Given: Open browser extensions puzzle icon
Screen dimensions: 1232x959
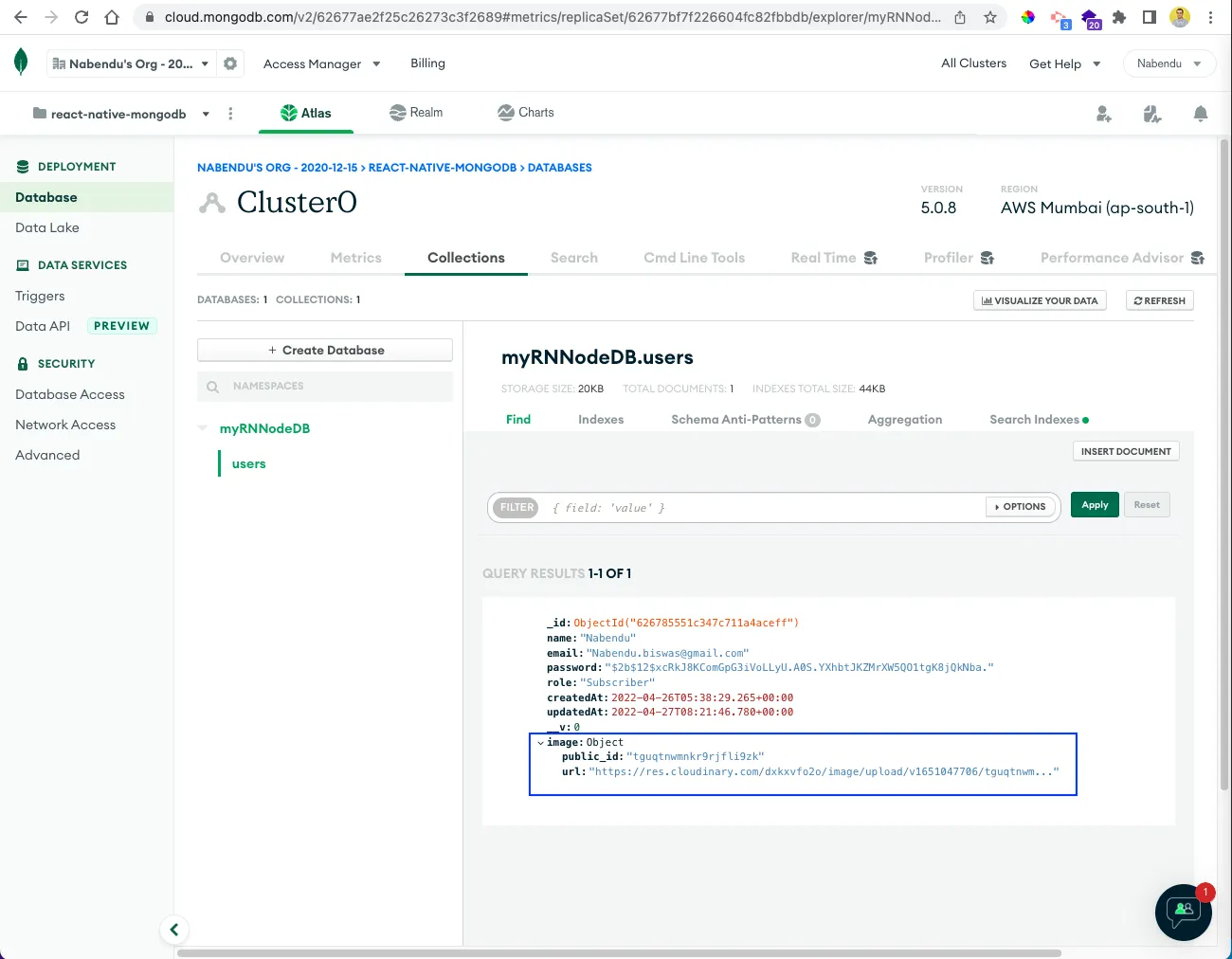Looking at the screenshot, I should 1119,17.
